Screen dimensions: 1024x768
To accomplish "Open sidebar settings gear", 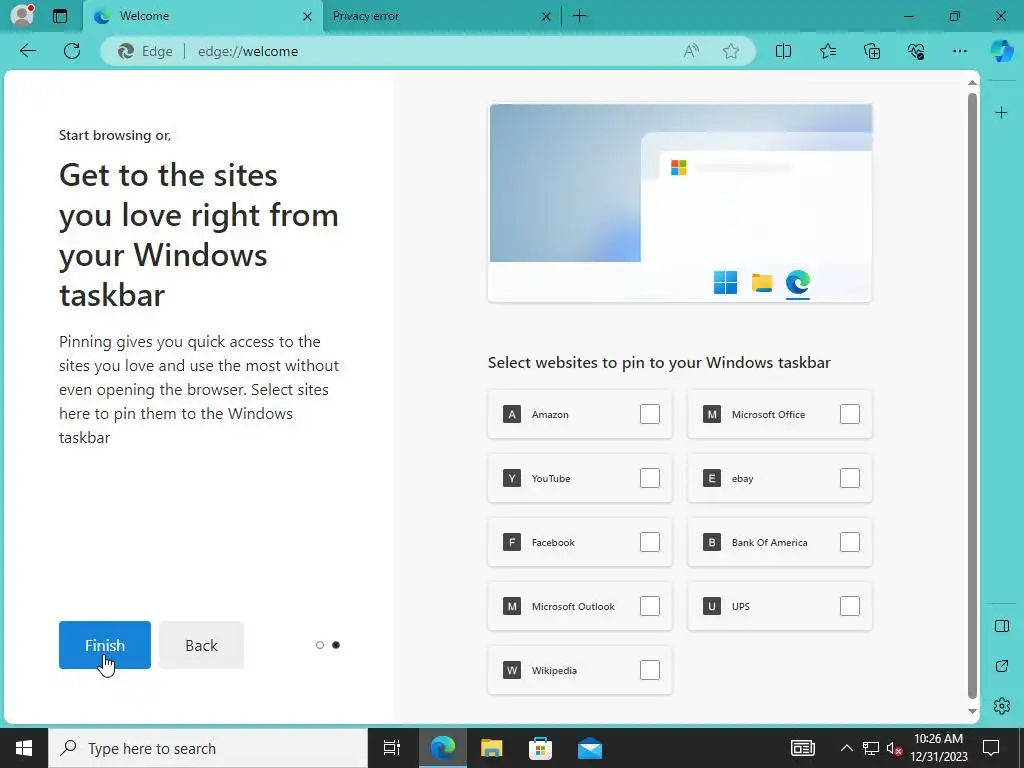I will point(1002,706).
